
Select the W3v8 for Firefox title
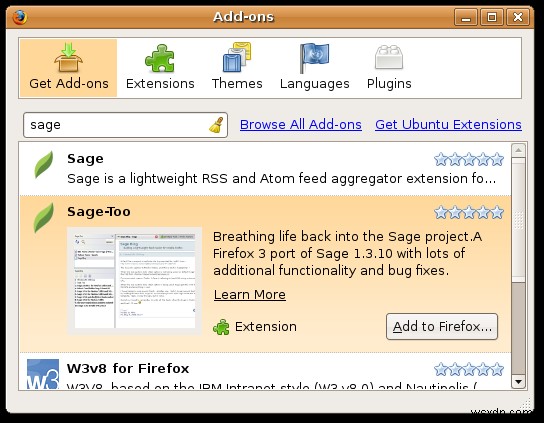tap(128, 368)
